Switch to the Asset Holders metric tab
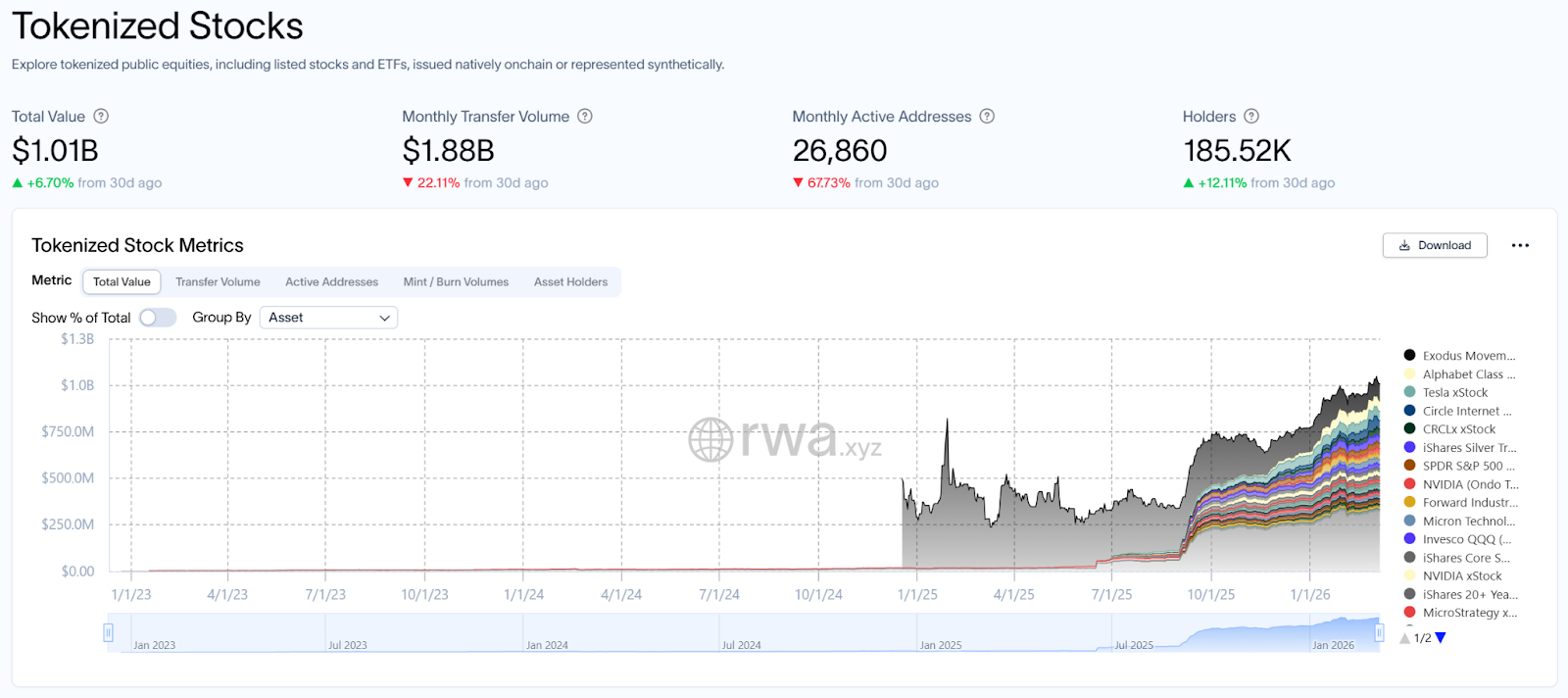Image resolution: width=1568 pixels, height=698 pixels. click(x=570, y=282)
